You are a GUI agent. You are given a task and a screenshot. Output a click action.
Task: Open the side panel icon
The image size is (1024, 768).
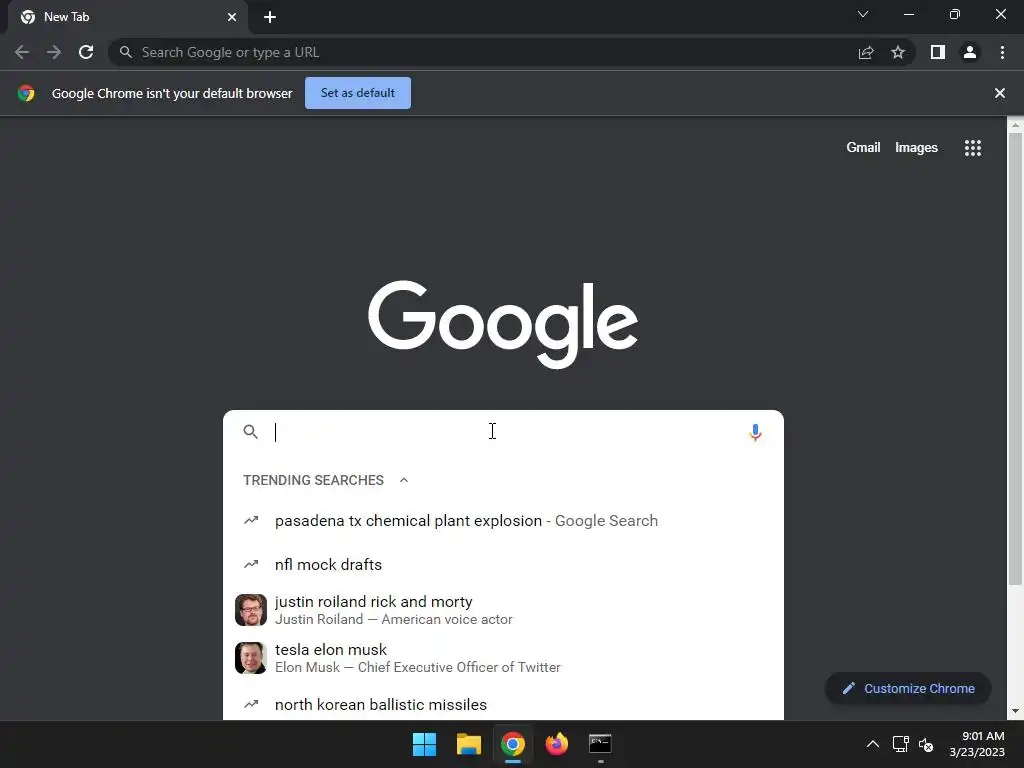(x=938, y=52)
